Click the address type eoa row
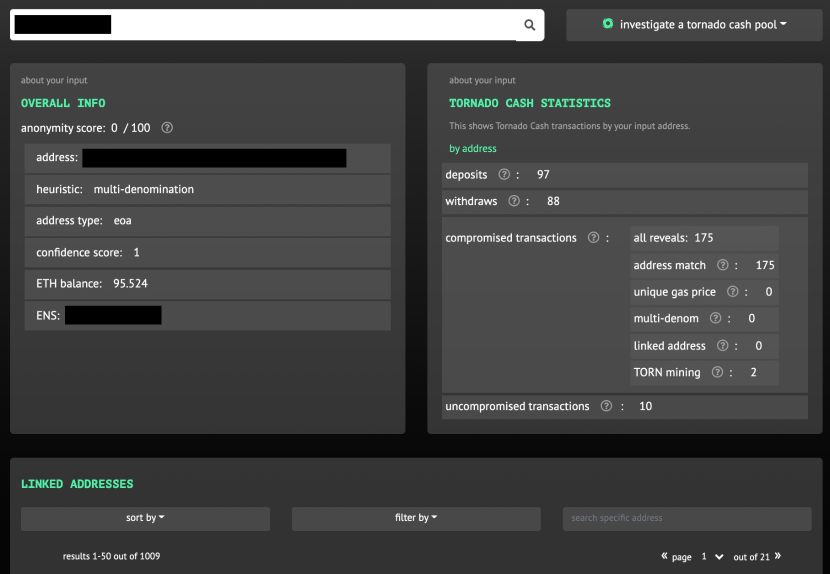Image resolution: width=830 pixels, height=574 pixels. click(208, 221)
